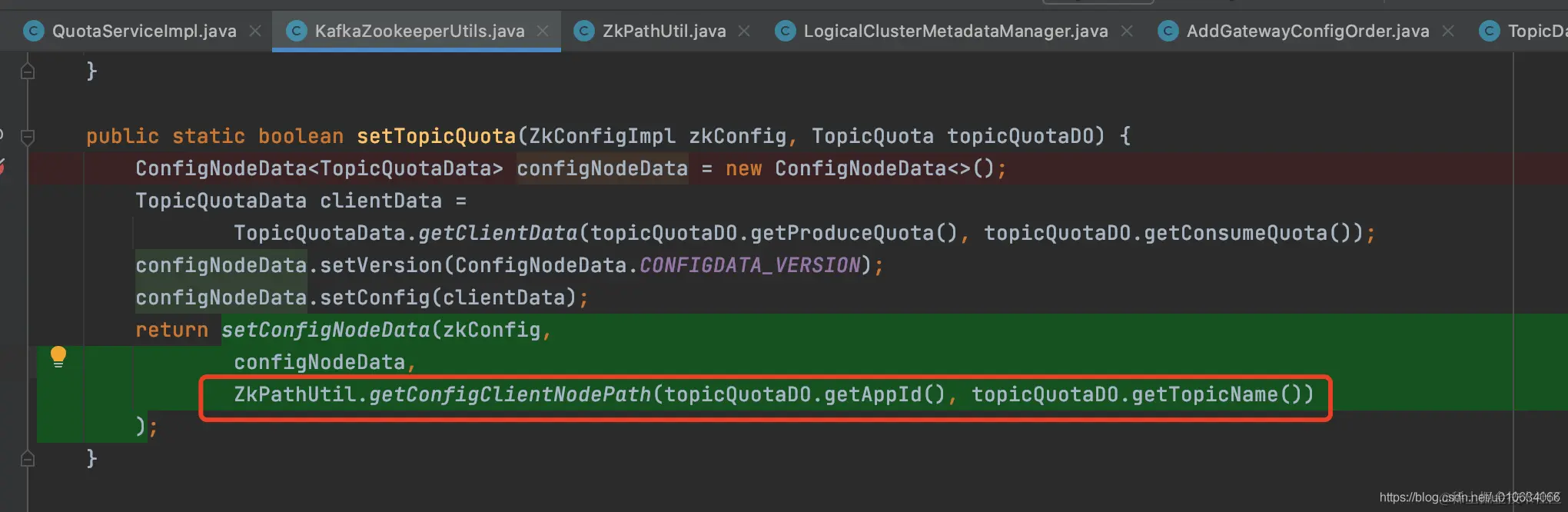The width and height of the screenshot is (1568, 512).
Task: Click the boolean return type keyword
Action: tap(301, 136)
